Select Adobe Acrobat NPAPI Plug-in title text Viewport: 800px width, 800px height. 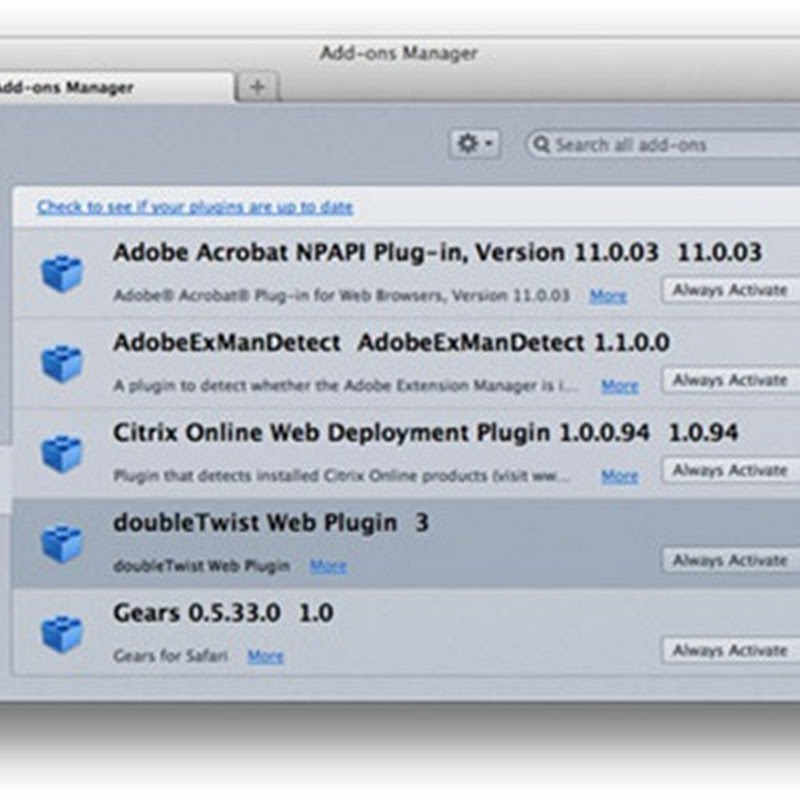(438, 253)
